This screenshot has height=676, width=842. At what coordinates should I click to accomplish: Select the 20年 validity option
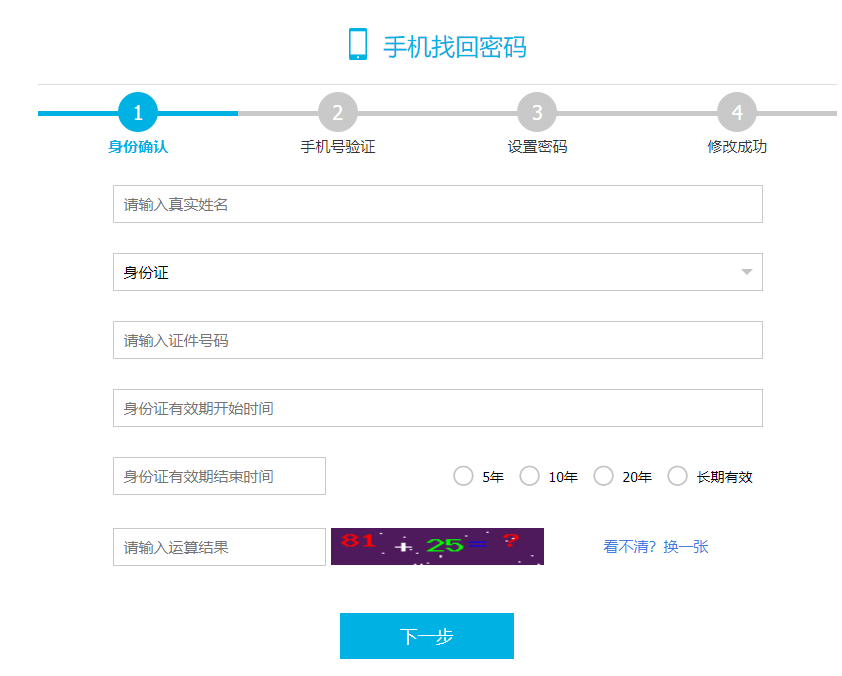(x=603, y=476)
